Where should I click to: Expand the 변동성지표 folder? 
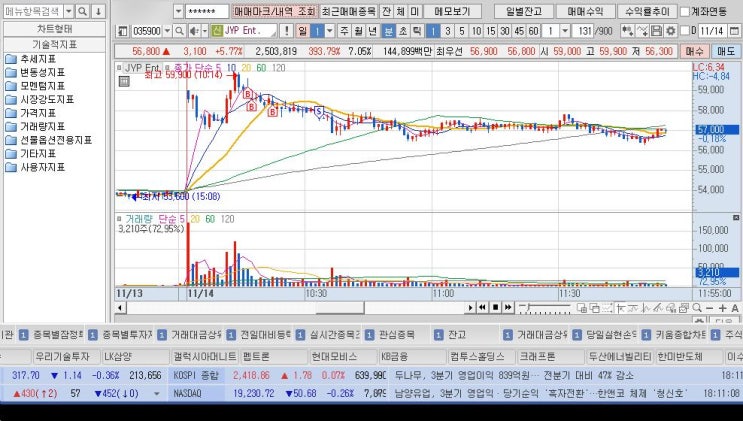coord(35,73)
